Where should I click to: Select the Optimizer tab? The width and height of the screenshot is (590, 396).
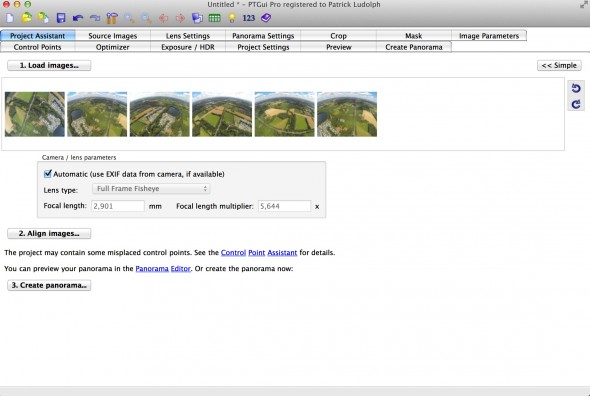pos(113,47)
